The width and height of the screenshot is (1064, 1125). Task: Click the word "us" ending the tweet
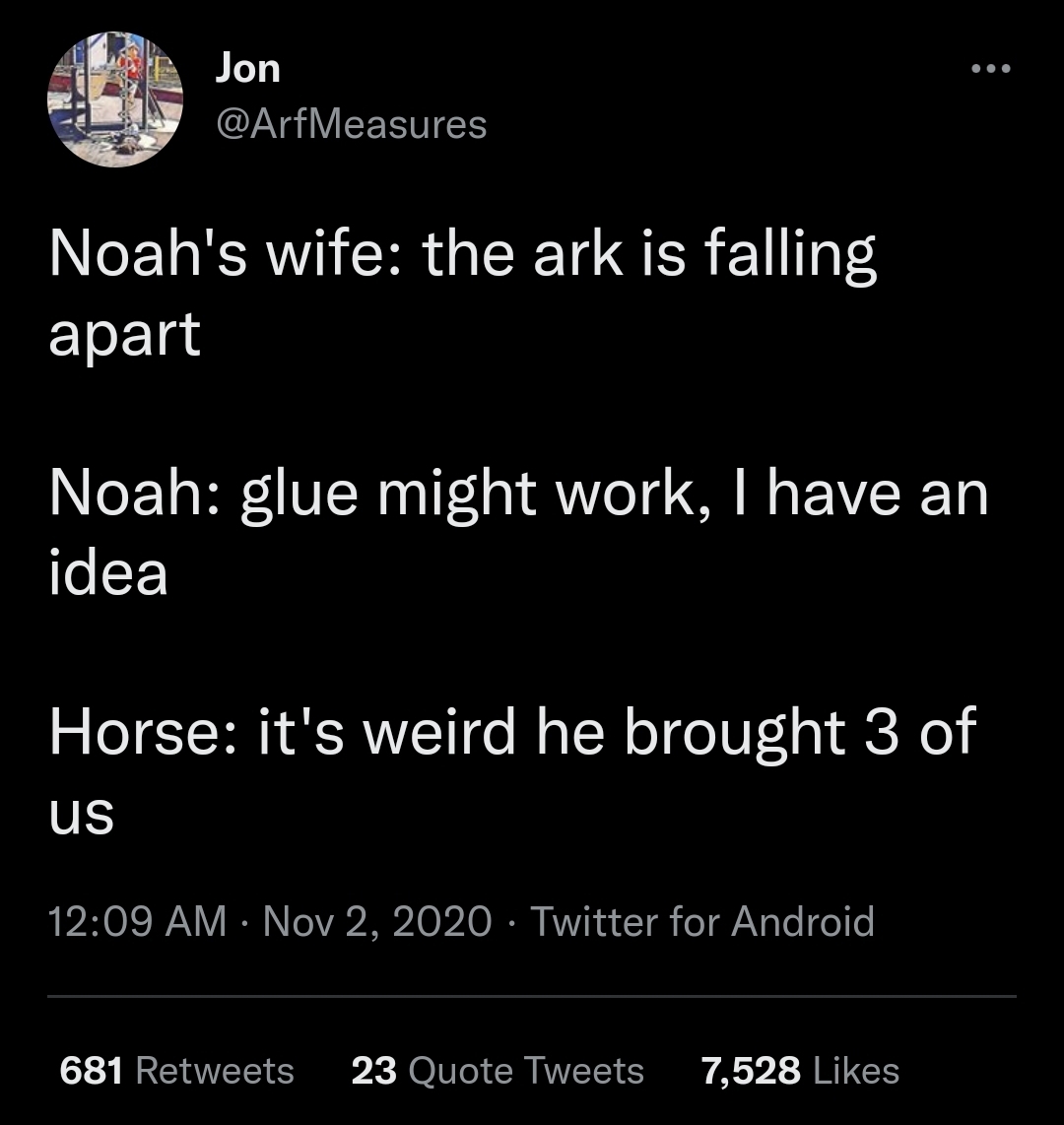click(82, 815)
